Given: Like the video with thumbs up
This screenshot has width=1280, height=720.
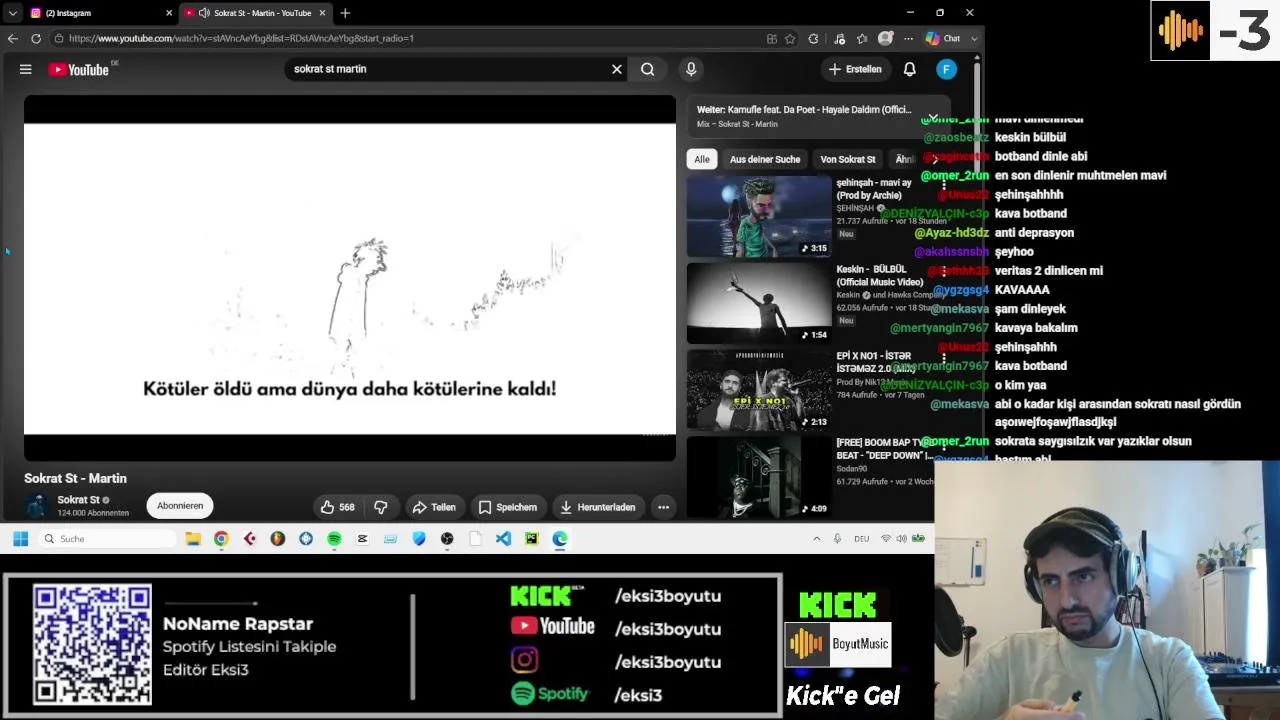Looking at the screenshot, I should point(337,507).
